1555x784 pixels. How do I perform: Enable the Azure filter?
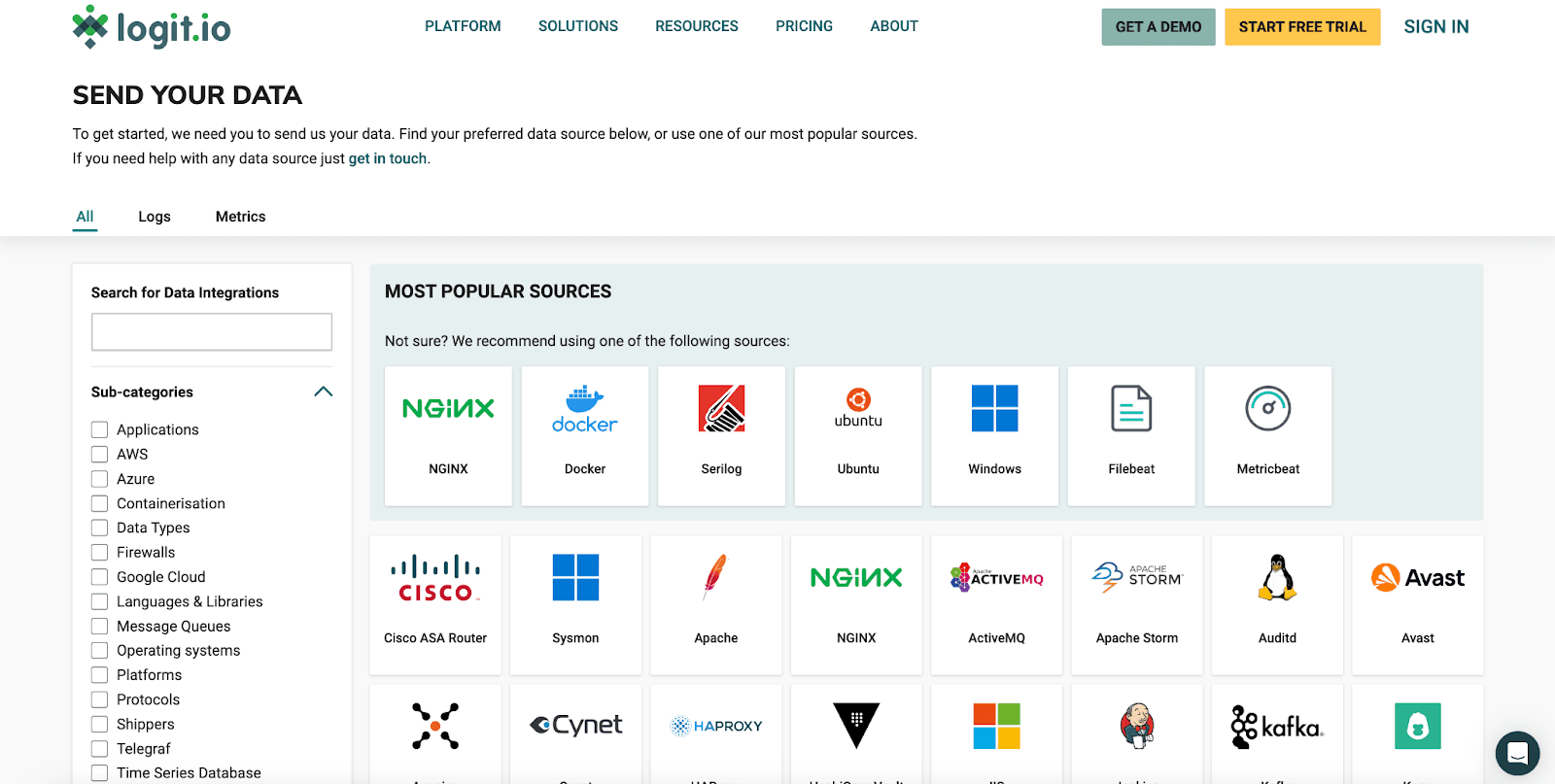pyautogui.click(x=99, y=479)
